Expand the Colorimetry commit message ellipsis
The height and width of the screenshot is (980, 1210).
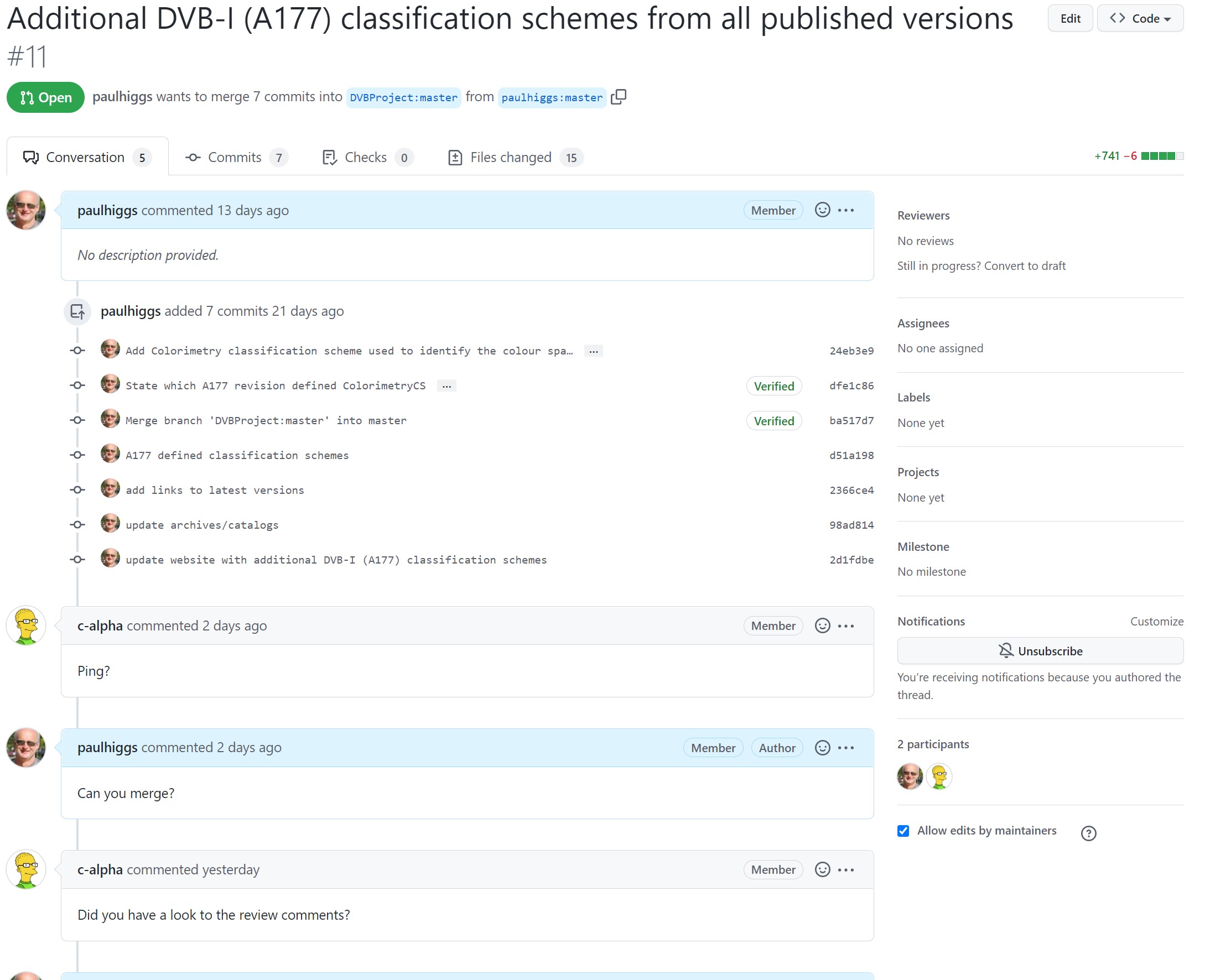click(593, 351)
